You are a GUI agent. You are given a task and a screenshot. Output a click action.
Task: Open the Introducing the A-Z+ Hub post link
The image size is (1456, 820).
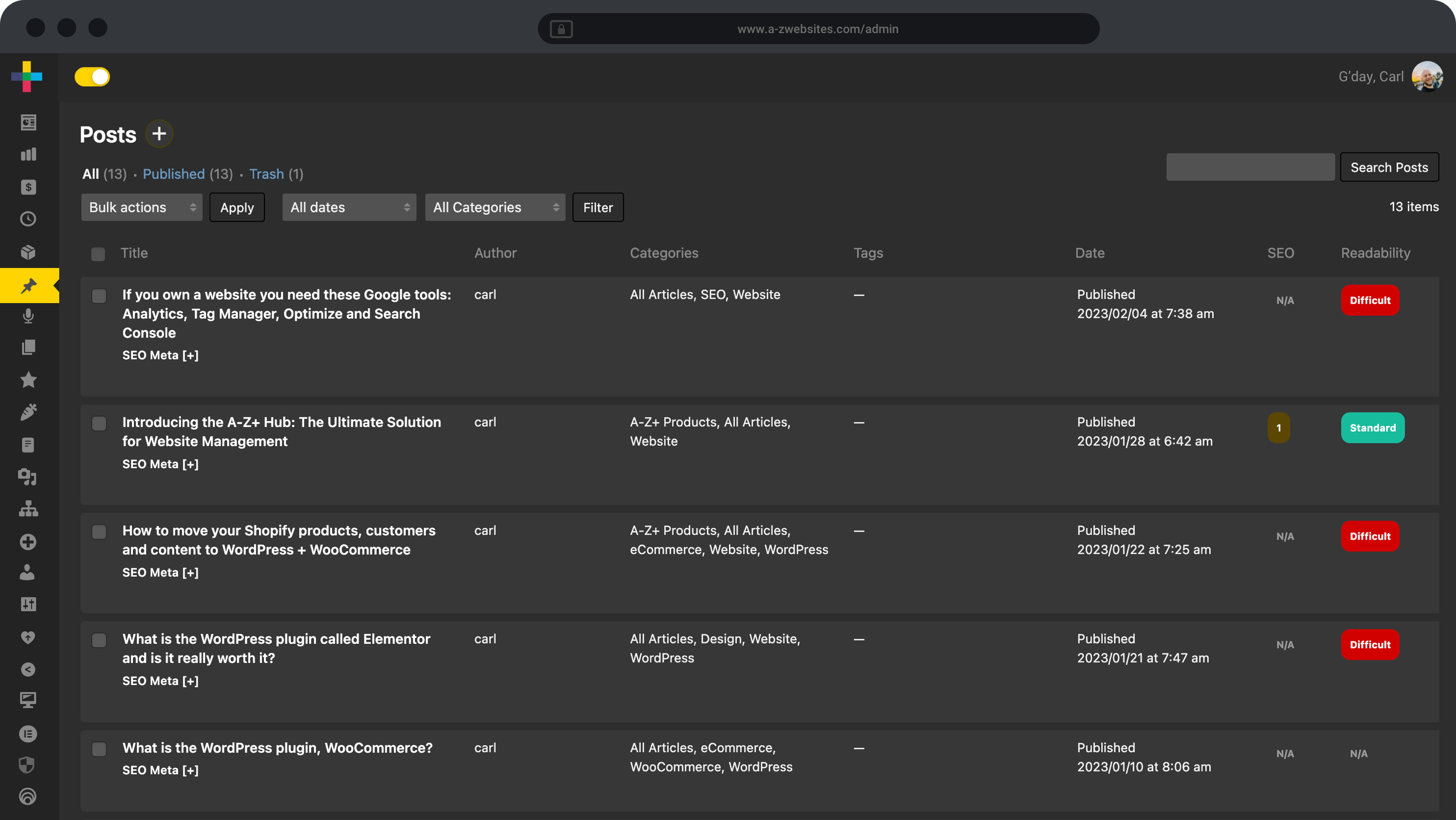(281, 432)
